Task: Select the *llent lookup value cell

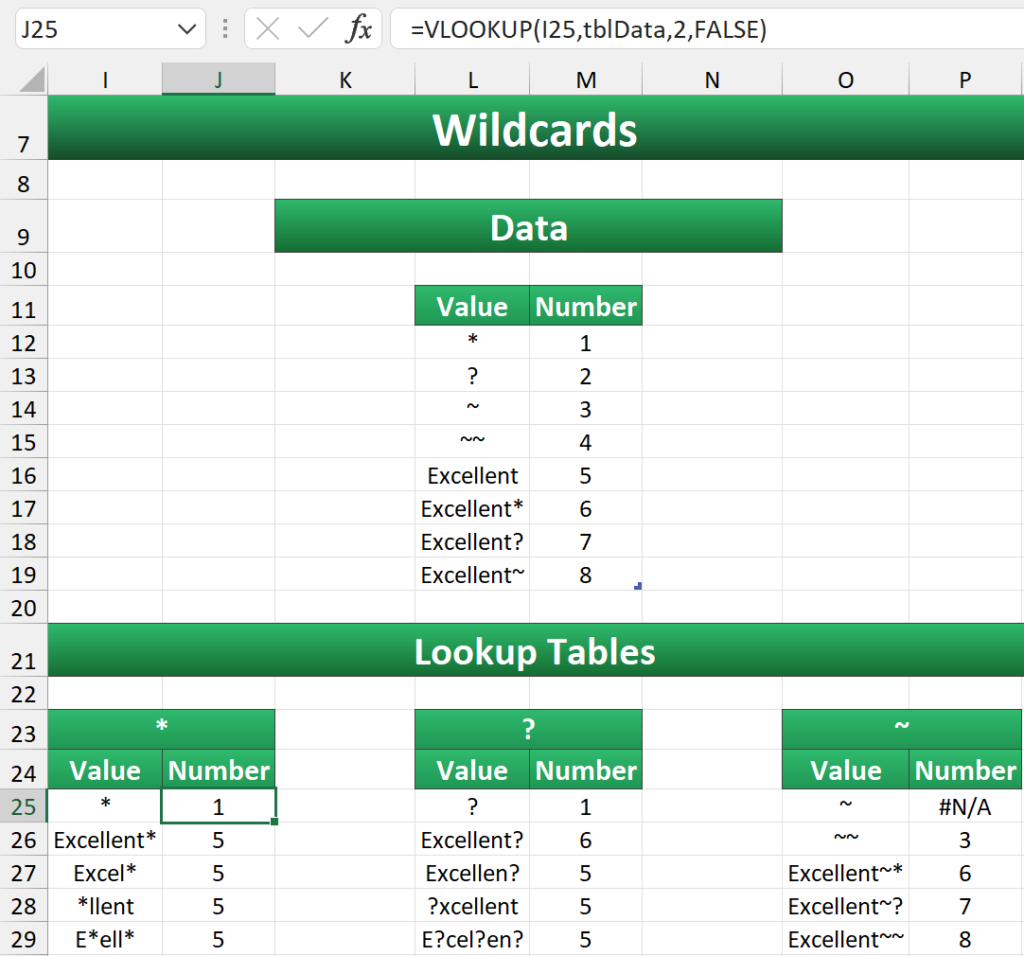Action: 105,906
